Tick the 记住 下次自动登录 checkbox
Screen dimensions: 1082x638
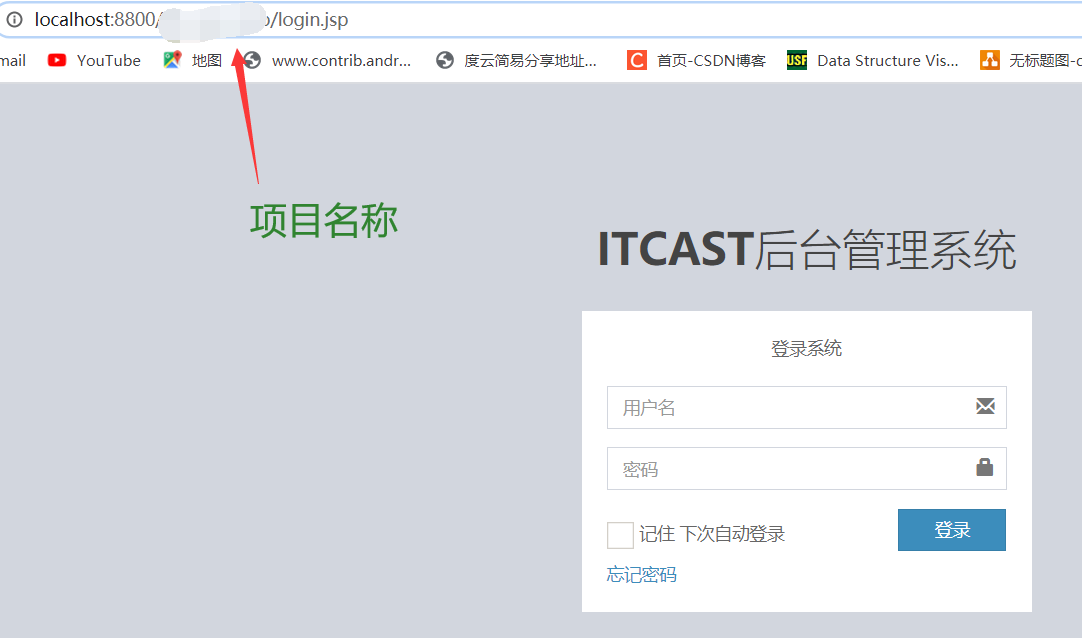620,535
